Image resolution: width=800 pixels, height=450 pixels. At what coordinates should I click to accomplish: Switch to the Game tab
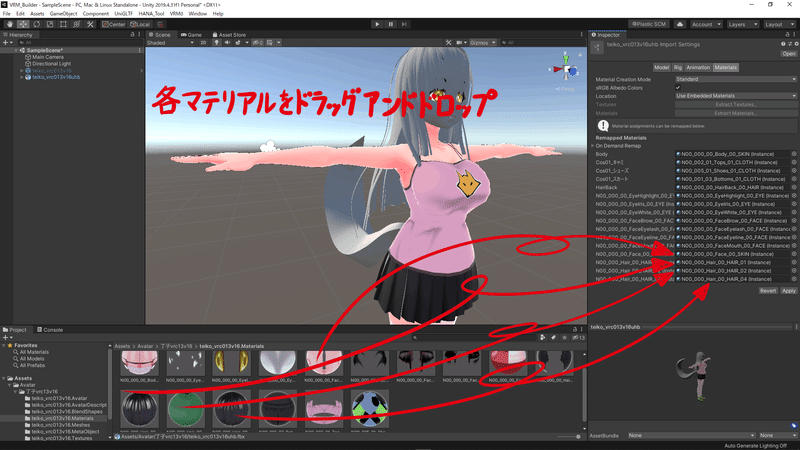coord(191,35)
